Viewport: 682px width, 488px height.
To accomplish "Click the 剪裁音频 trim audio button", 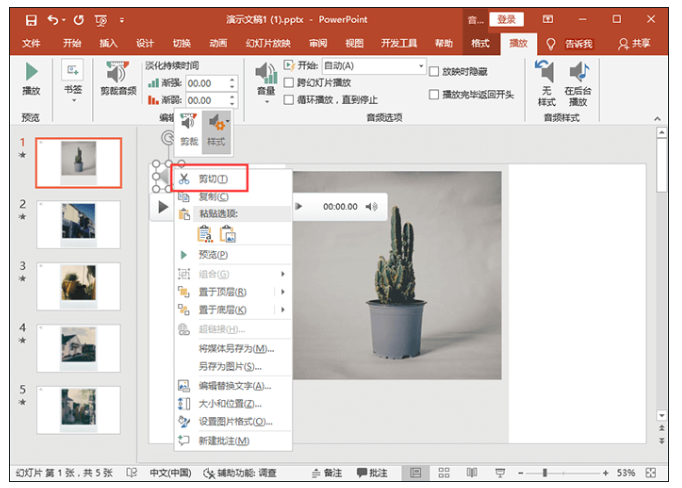I will coord(118,79).
